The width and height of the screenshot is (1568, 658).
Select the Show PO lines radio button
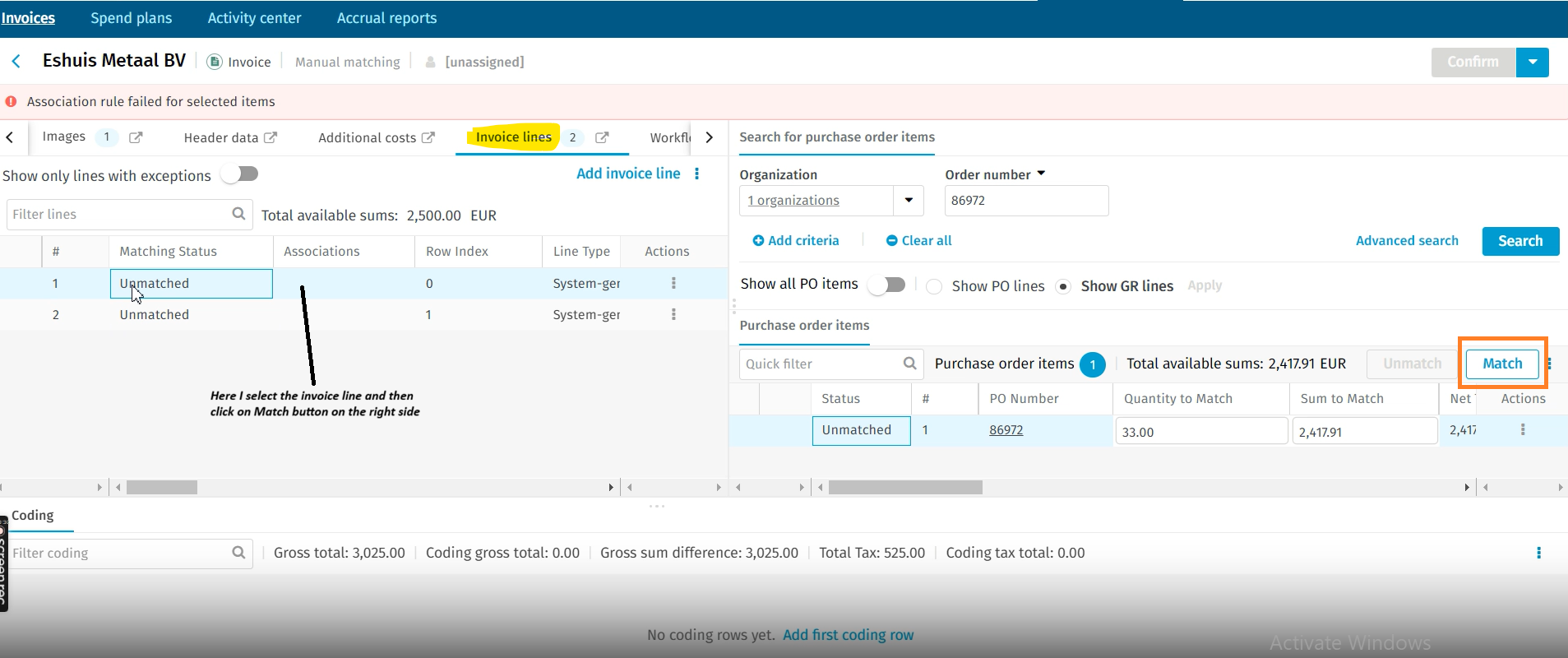[x=934, y=286]
